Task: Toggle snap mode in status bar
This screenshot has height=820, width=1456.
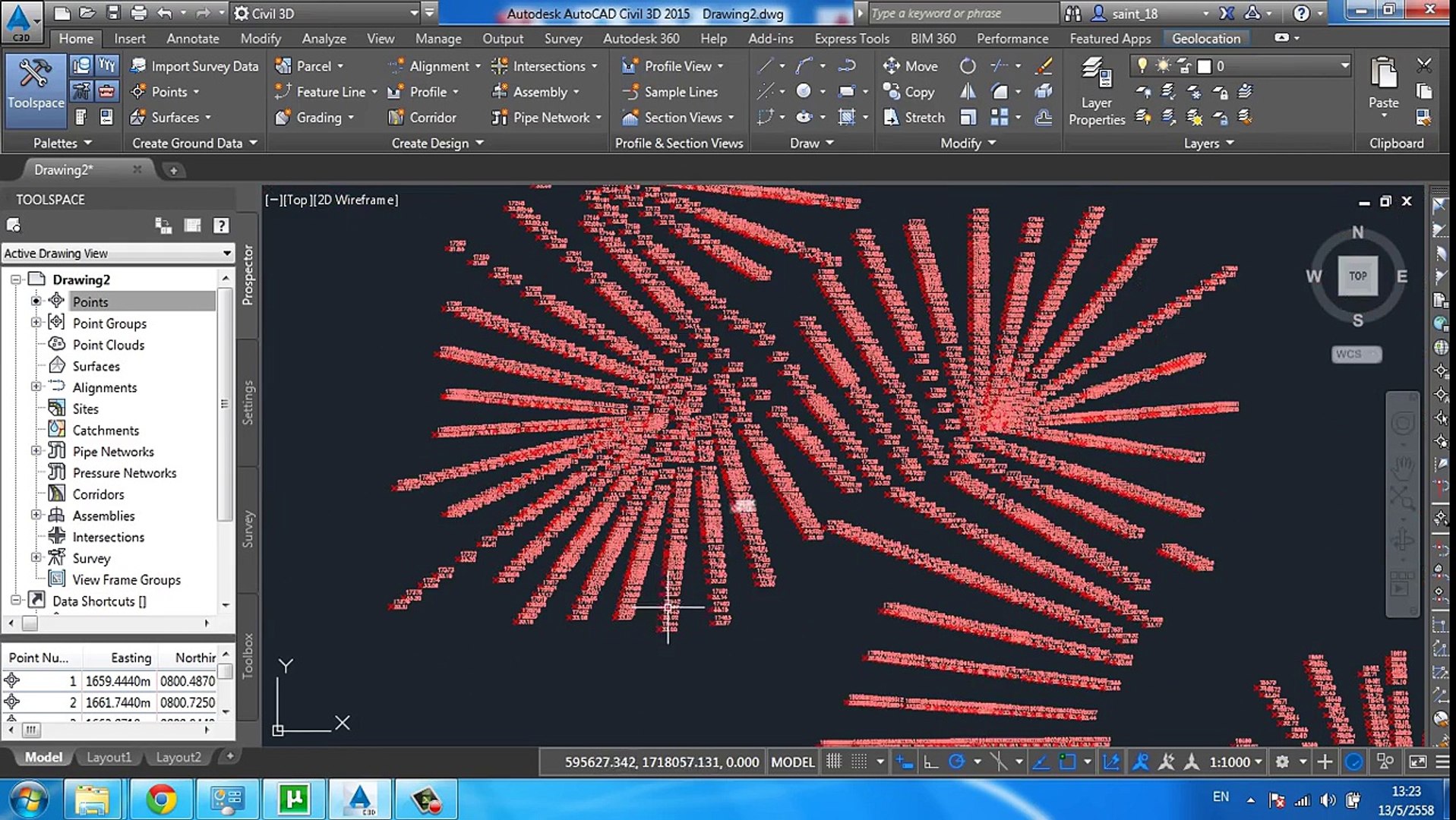Action: [x=859, y=762]
